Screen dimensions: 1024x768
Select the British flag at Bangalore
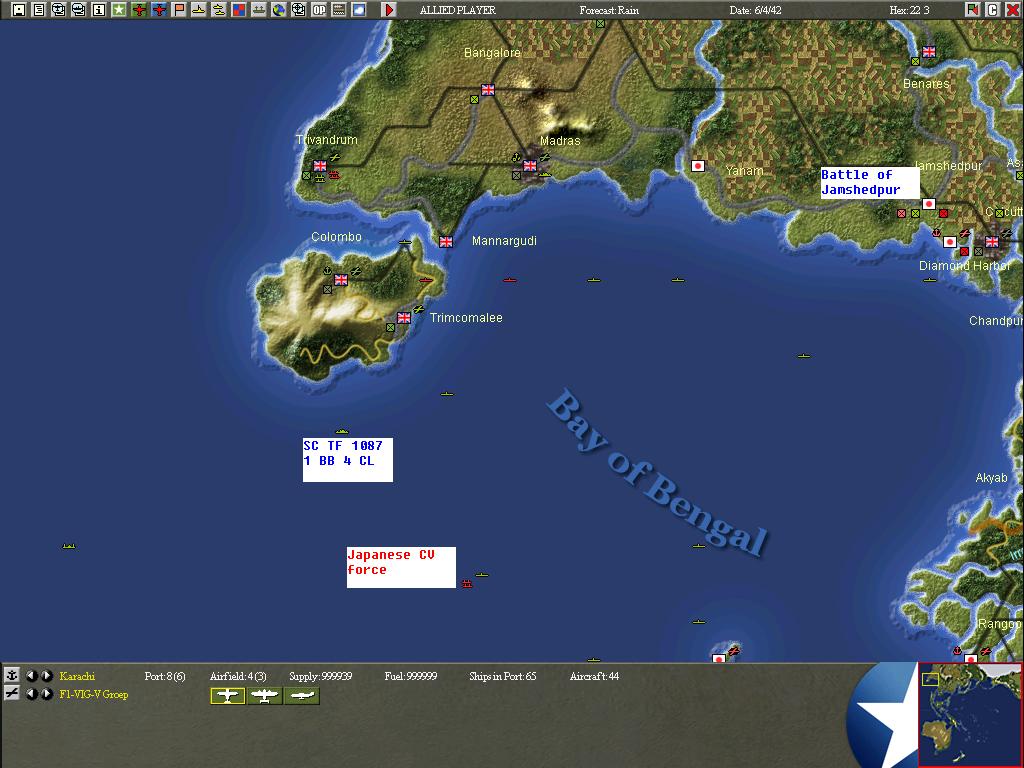[x=488, y=89]
